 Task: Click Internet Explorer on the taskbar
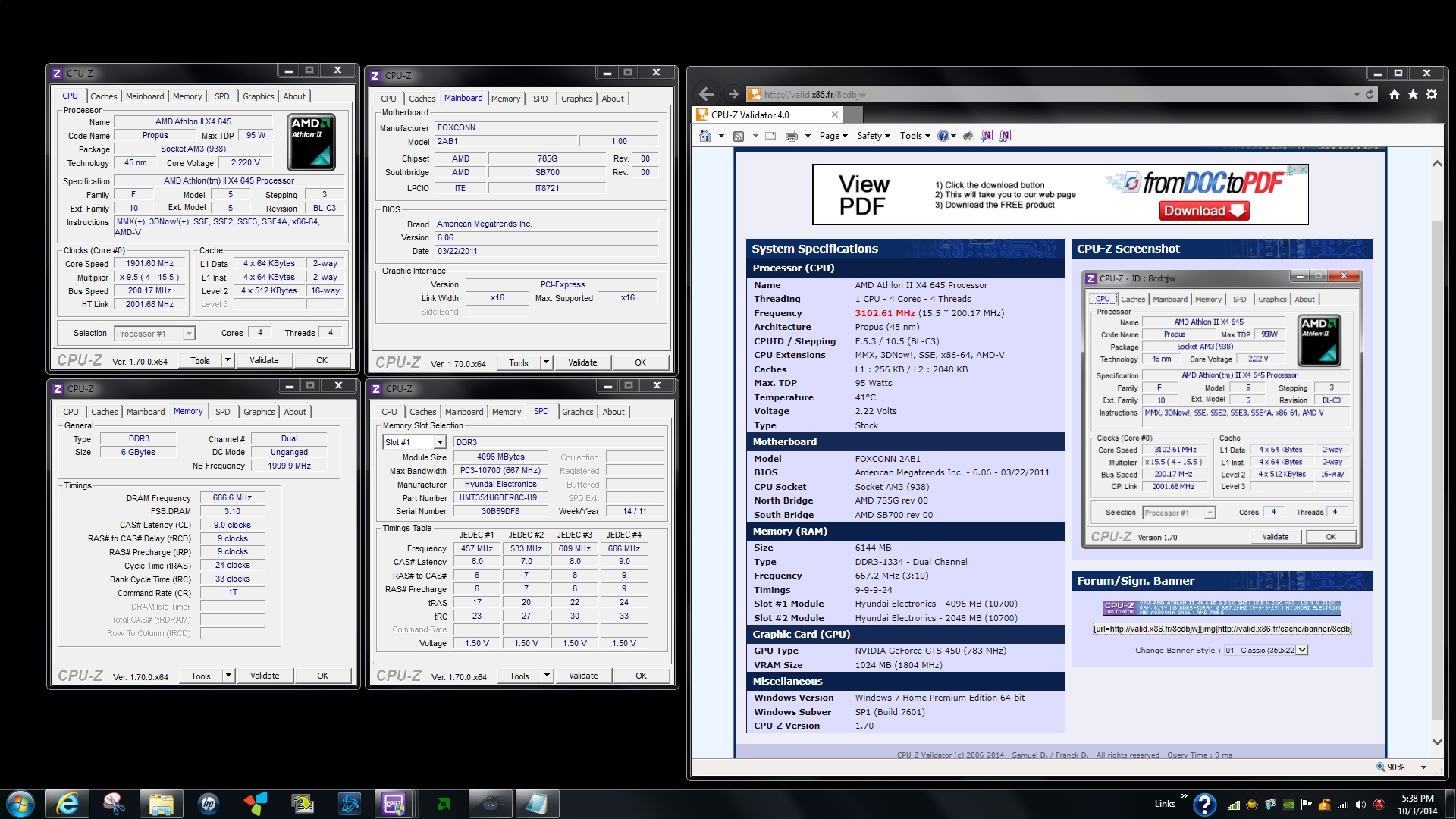[67, 803]
